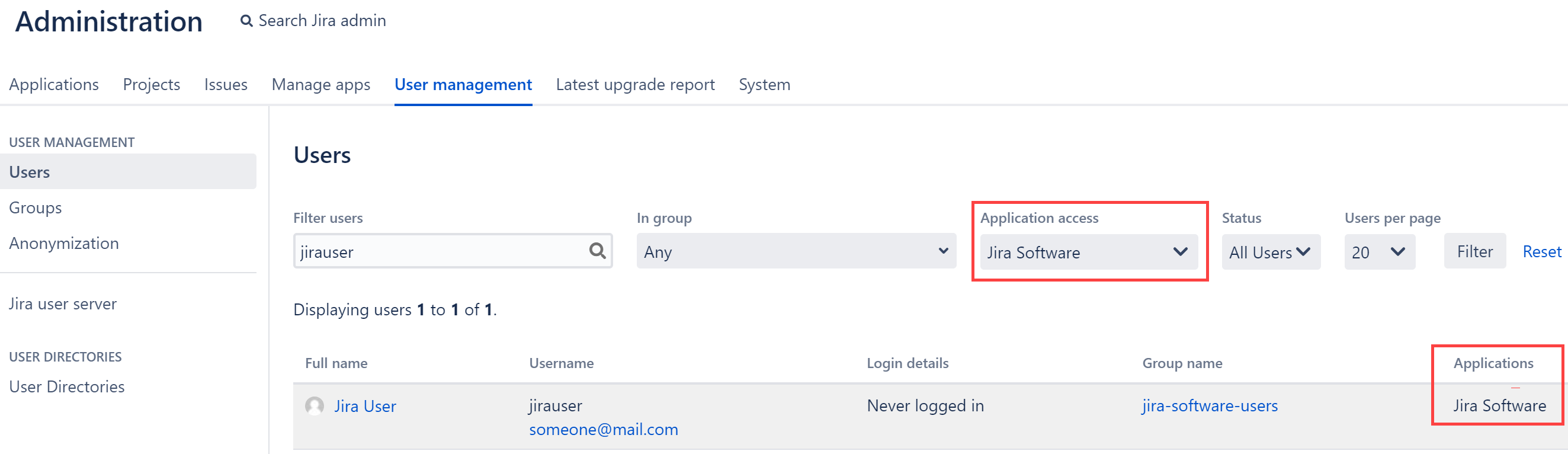Screen dimensions: 1568x454
Task: Click the Users page heading
Action: [322, 155]
